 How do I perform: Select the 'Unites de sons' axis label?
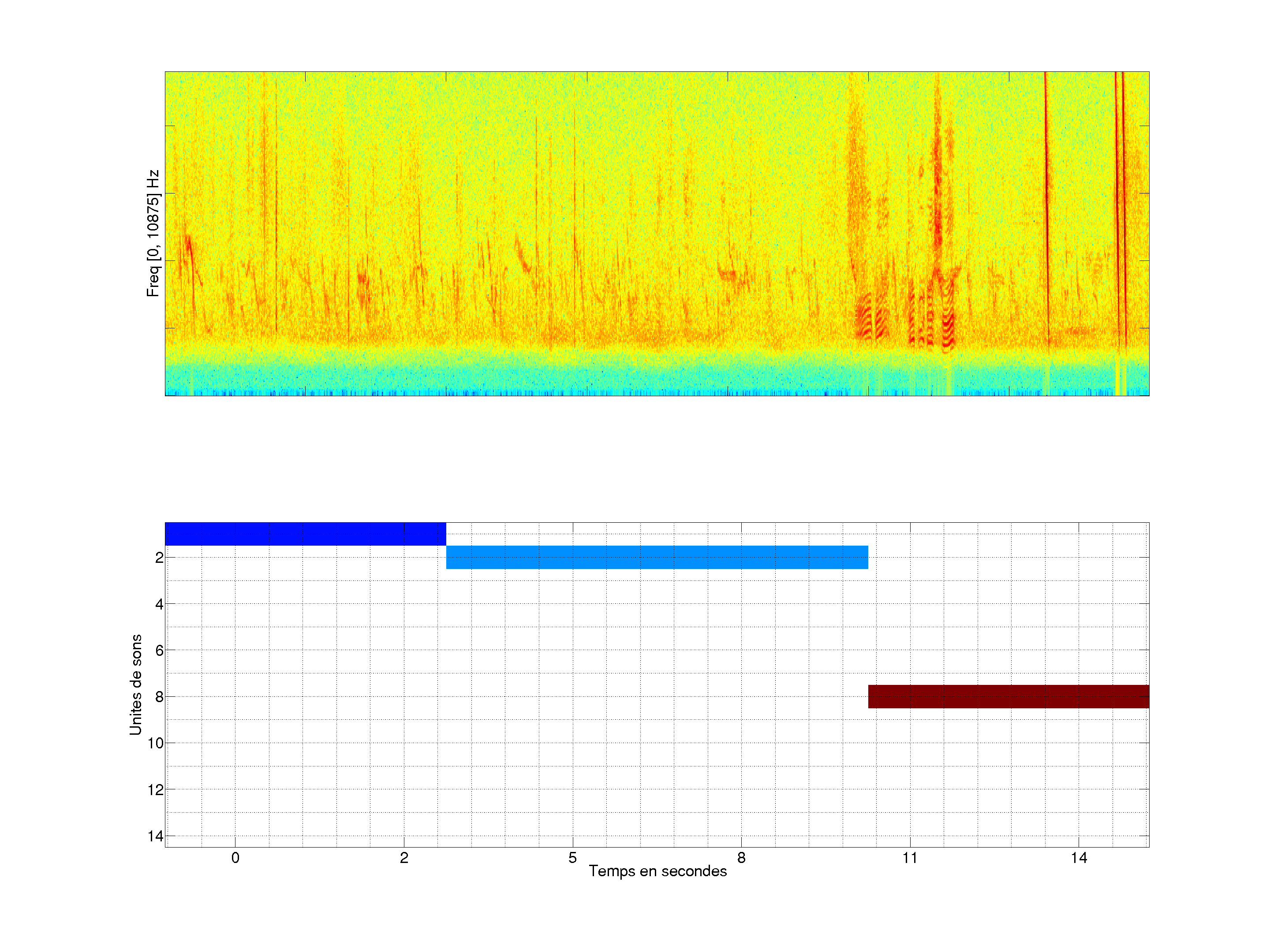[136, 684]
